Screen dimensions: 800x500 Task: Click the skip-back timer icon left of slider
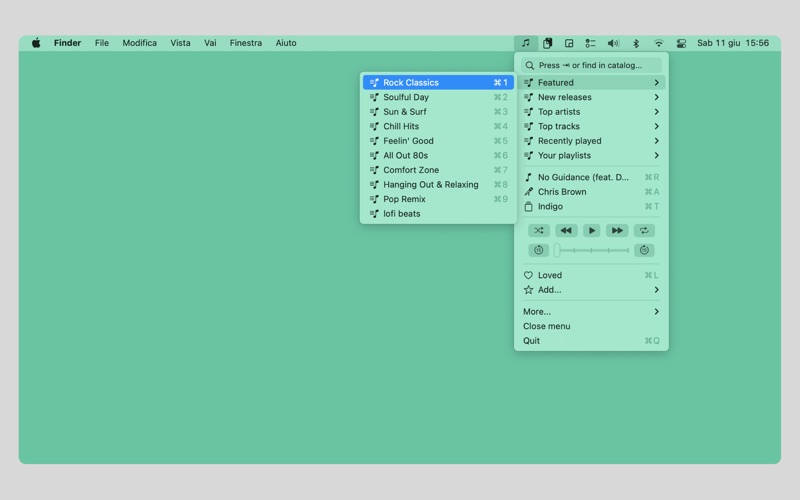[538, 250]
